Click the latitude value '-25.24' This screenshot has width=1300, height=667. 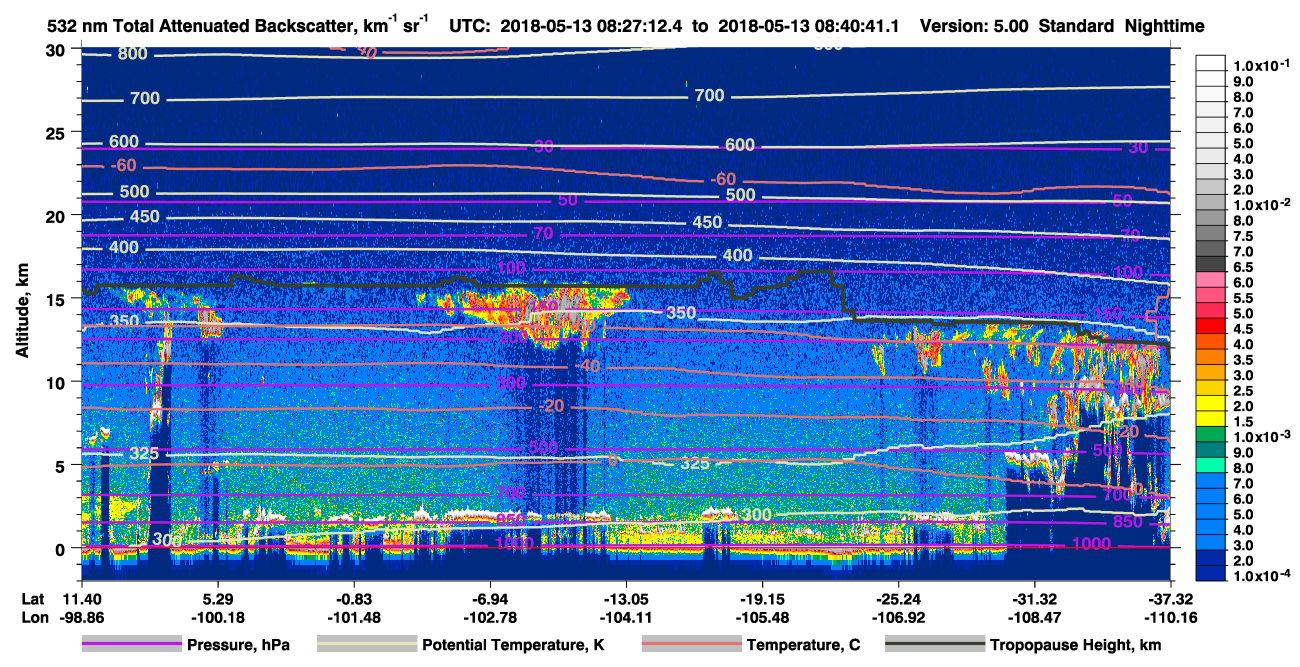pyautogui.click(x=898, y=600)
